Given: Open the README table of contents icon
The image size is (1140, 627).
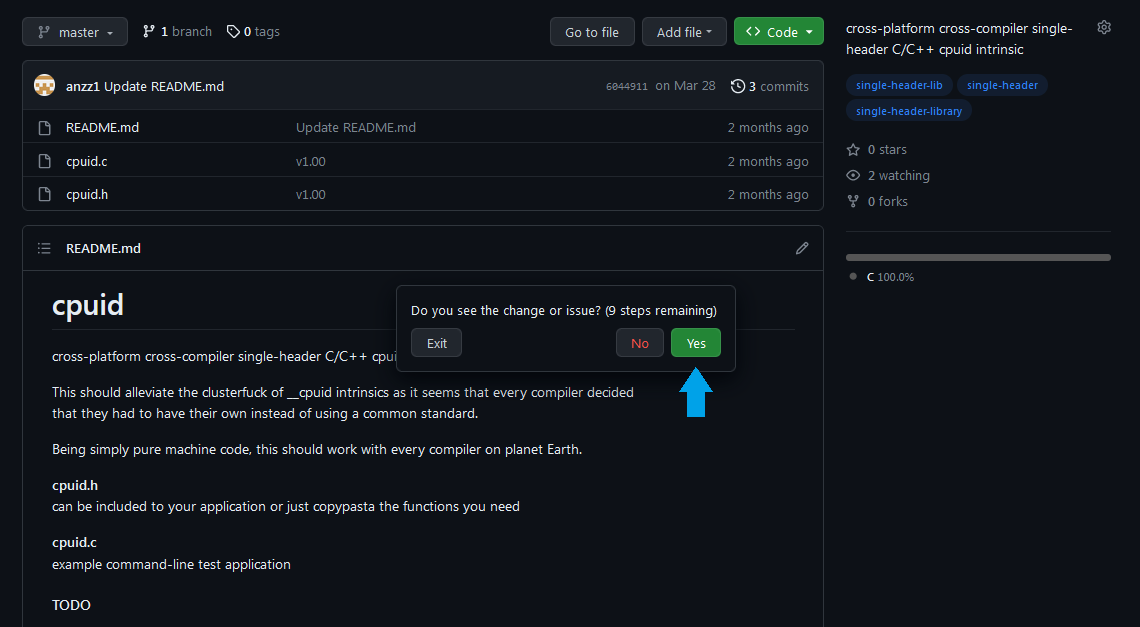Looking at the screenshot, I should pyautogui.click(x=44, y=247).
